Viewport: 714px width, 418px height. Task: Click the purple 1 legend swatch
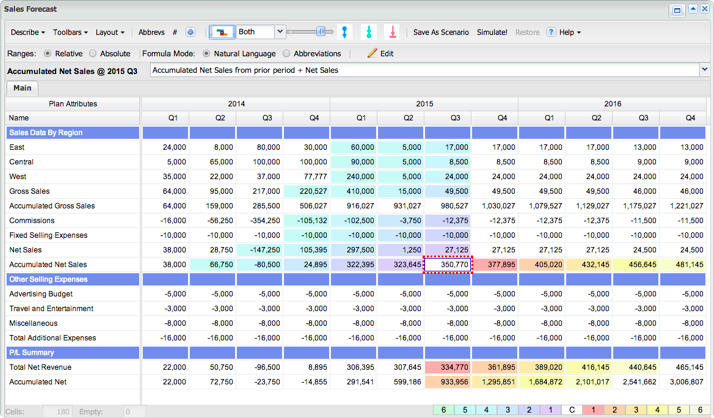coord(551,410)
